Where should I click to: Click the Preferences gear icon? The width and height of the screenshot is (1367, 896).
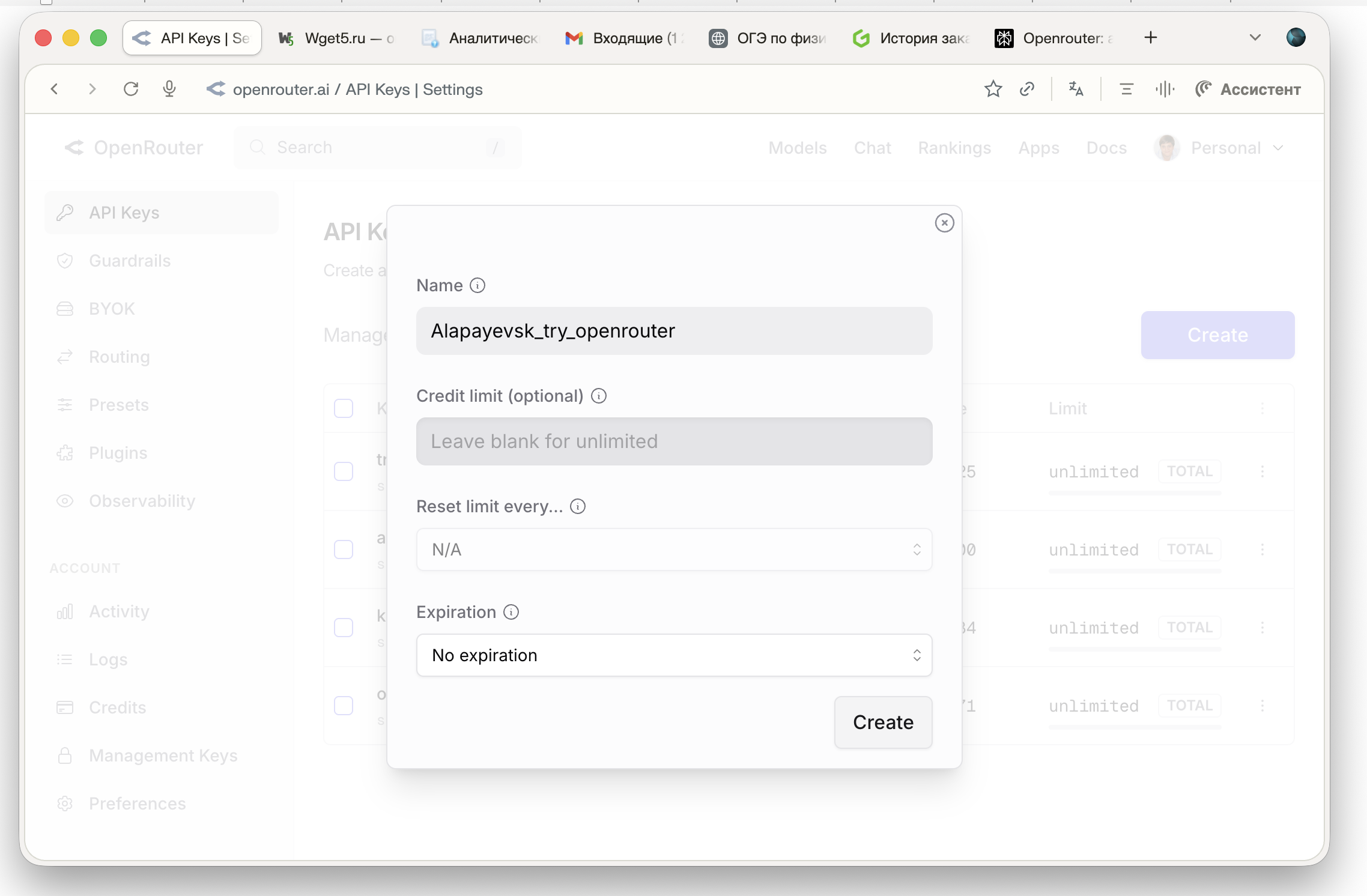pyautogui.click(x=65, y=804)
